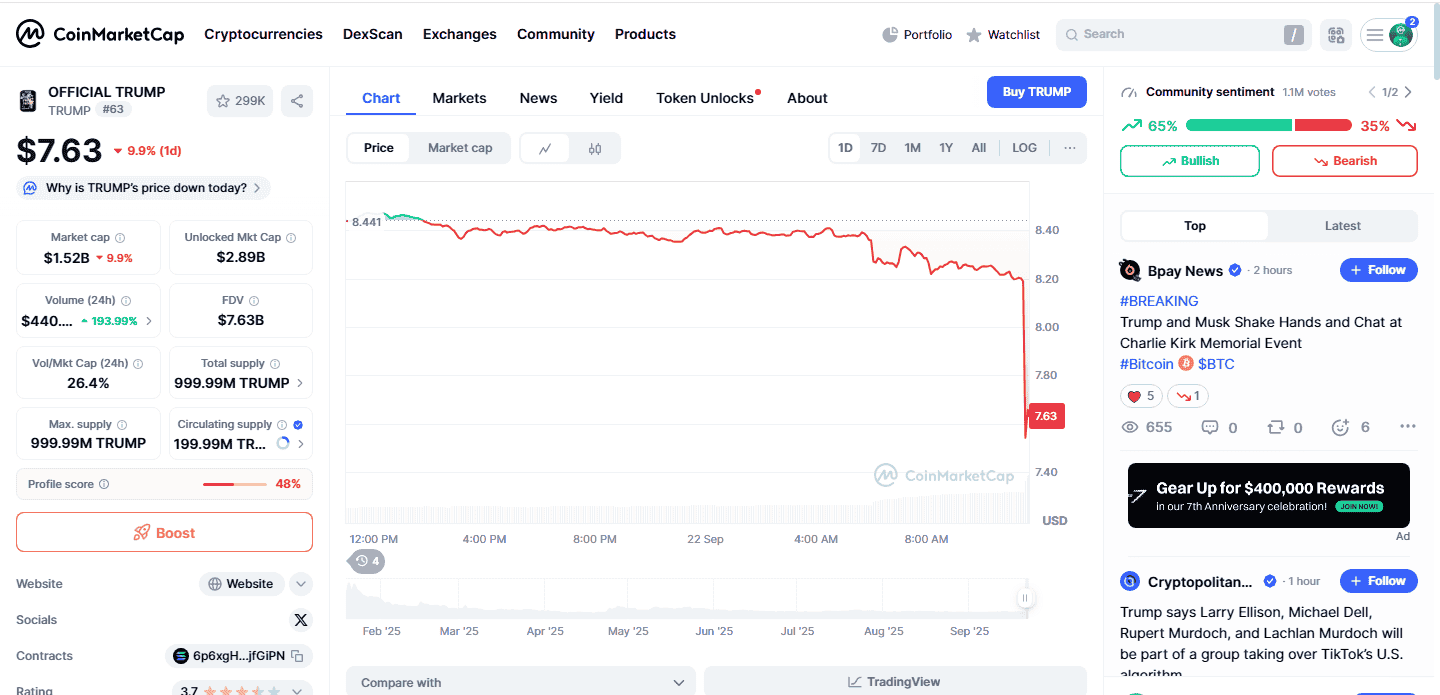Click the Search input field
The width and height of the screenshot is (1440, 695).
[1184, 35]
